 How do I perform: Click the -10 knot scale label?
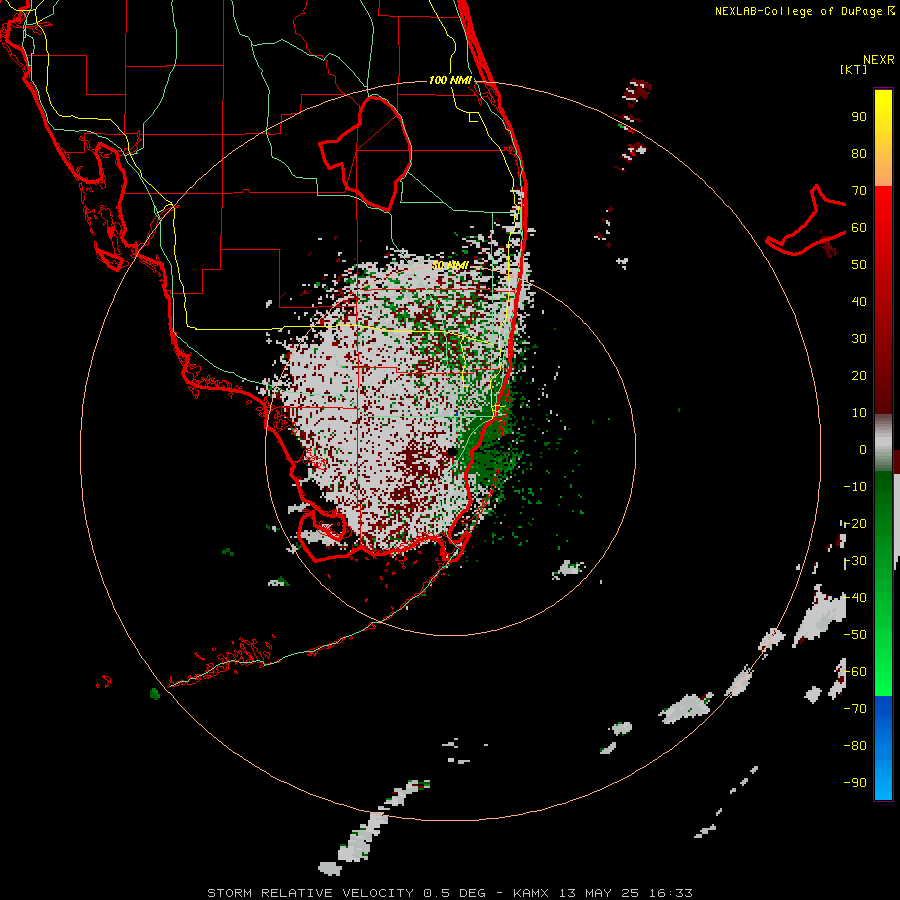pyautogui.click(x=855, y=487)
